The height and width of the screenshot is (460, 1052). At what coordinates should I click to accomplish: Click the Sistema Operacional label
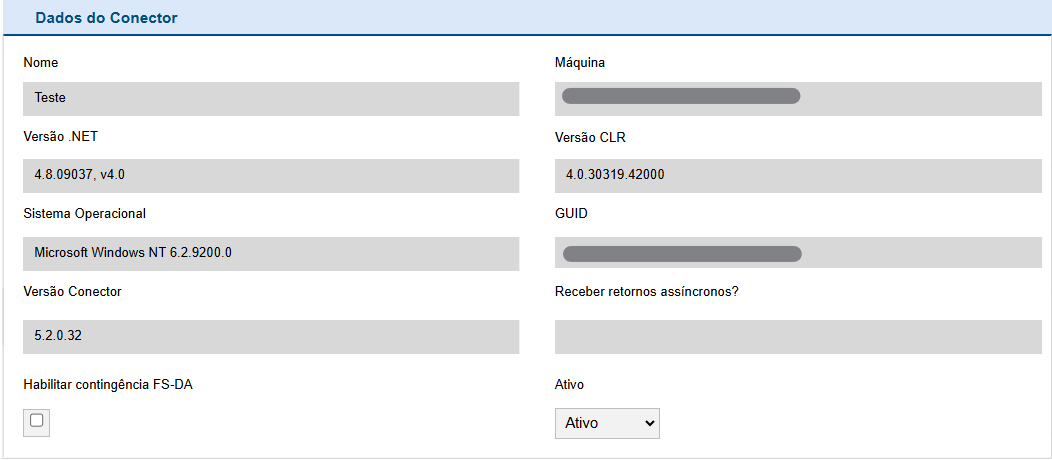coord(85,213)
